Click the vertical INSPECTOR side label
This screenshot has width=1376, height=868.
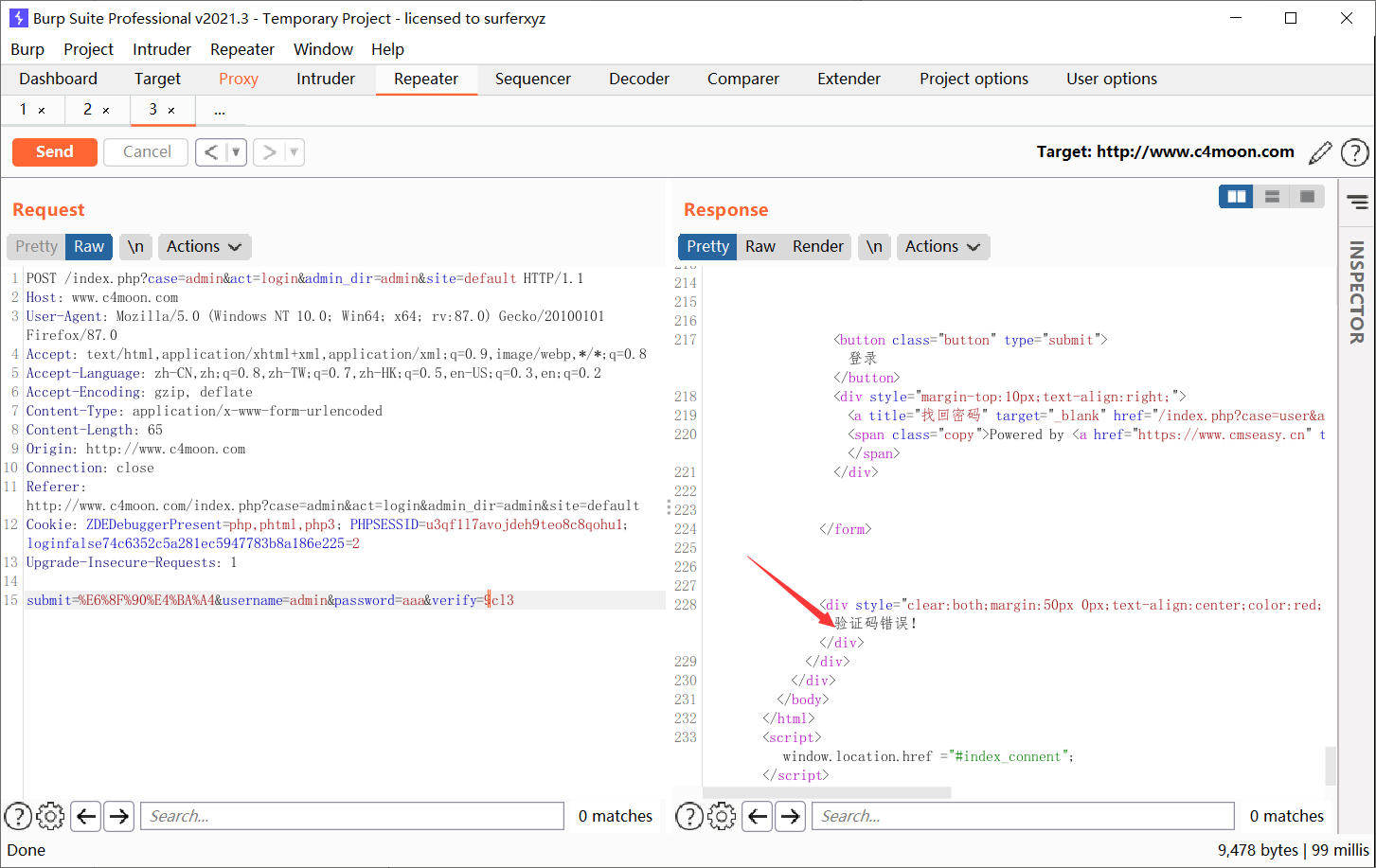(1357, 292)
